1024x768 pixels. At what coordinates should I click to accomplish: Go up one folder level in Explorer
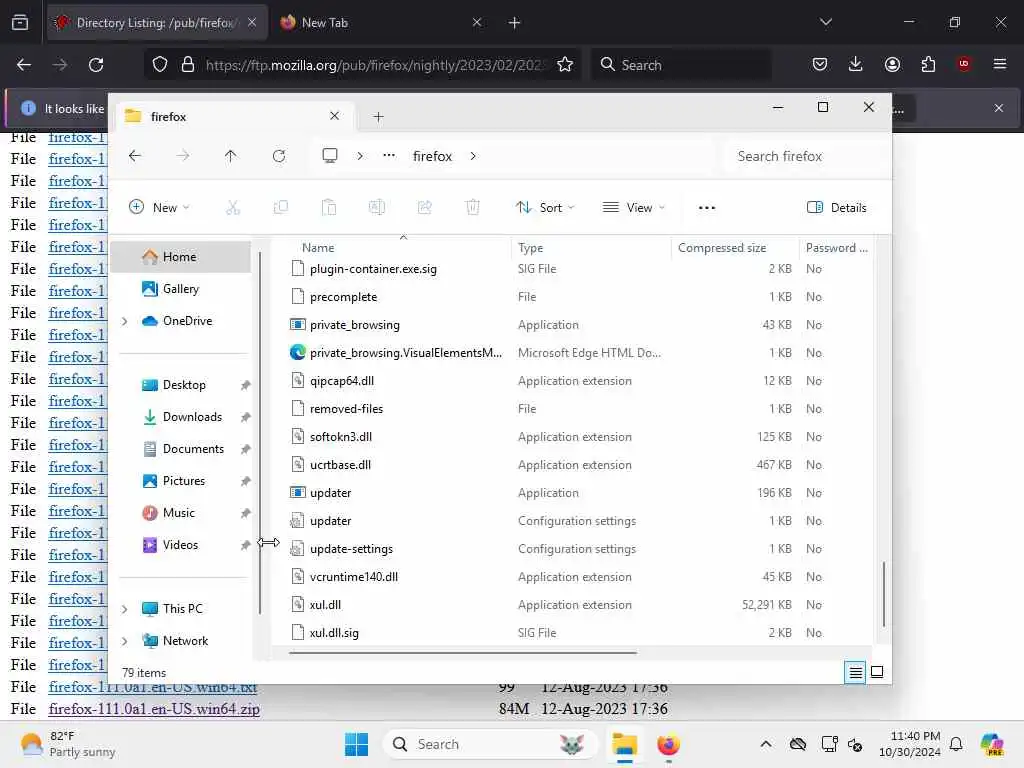pos(231,156)
